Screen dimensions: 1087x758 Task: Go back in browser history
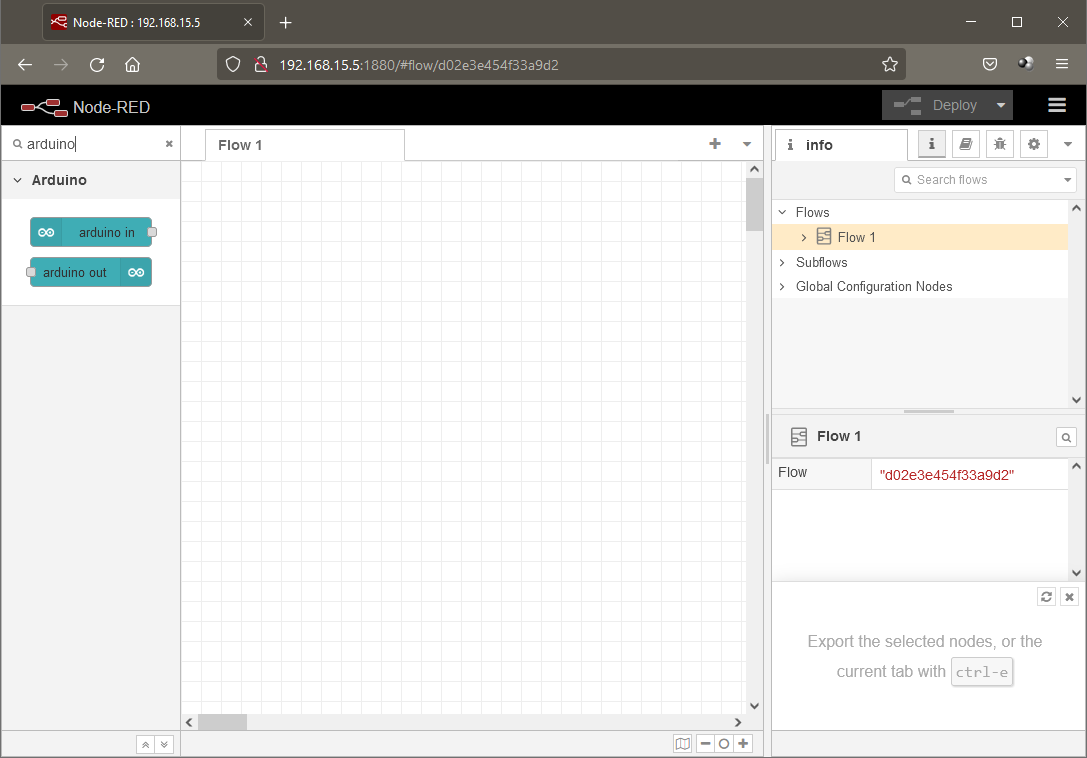(25, 64)
